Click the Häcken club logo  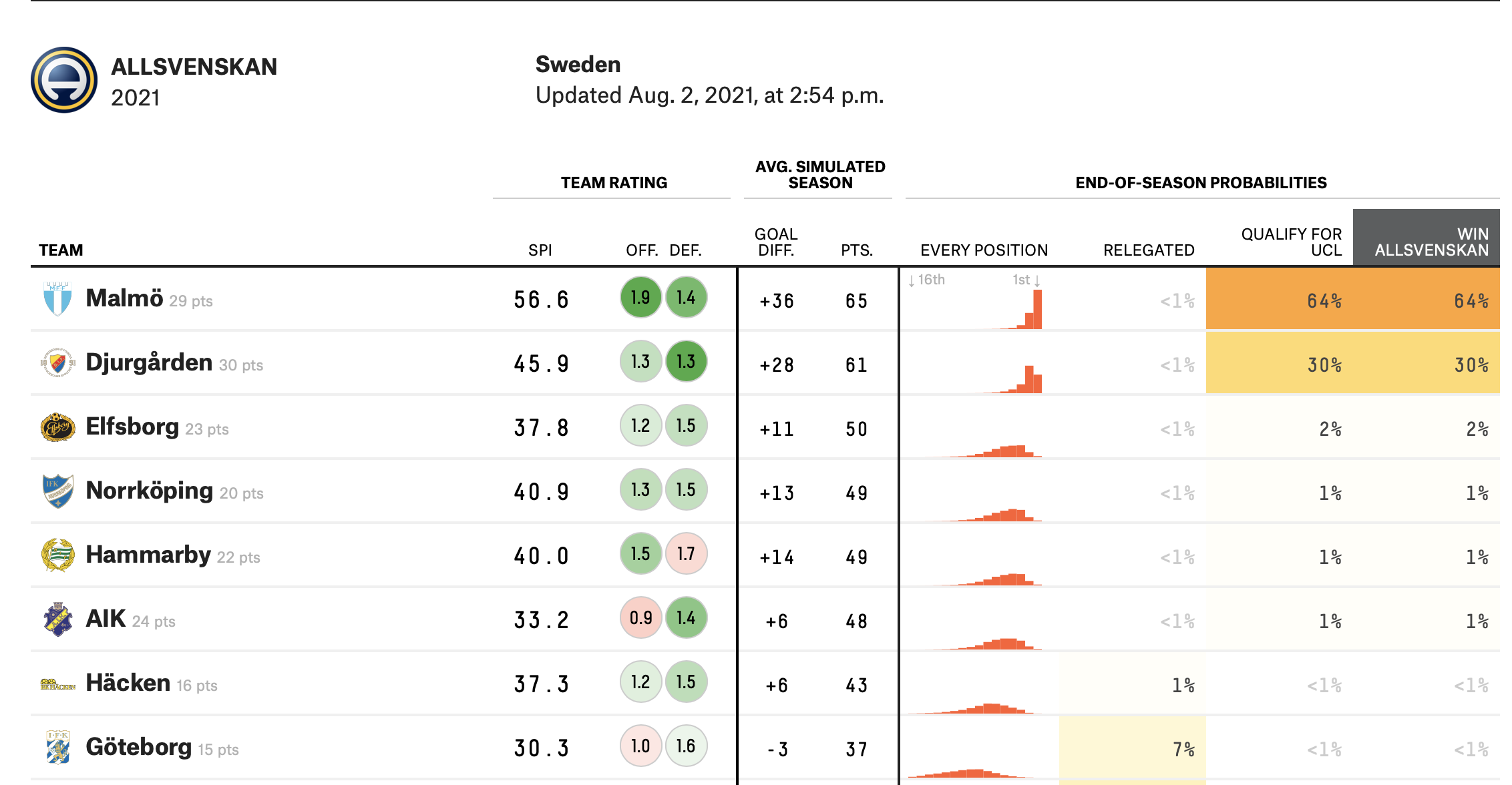coord(57,684)
